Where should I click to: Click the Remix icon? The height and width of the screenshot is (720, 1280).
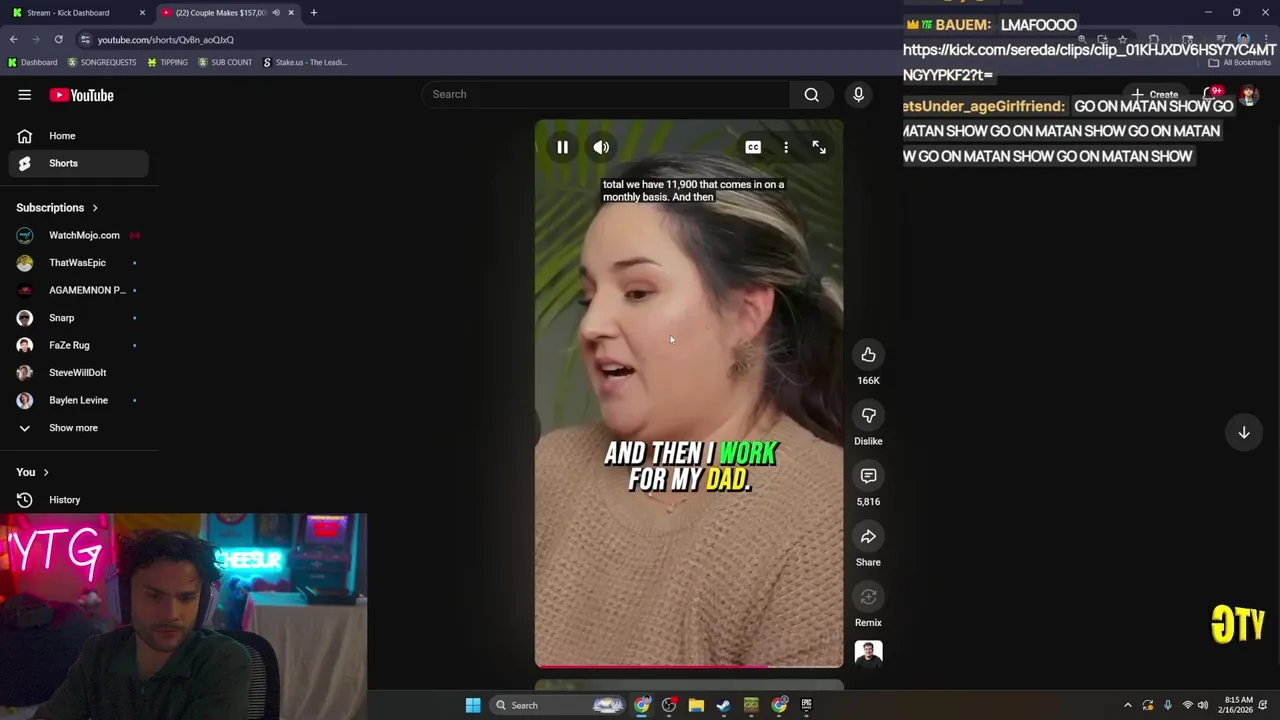coord(868,597)
